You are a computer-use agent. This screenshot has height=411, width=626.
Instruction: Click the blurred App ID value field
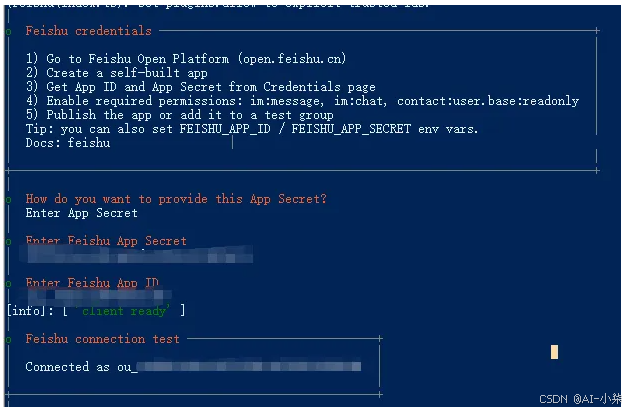point(96,296)
